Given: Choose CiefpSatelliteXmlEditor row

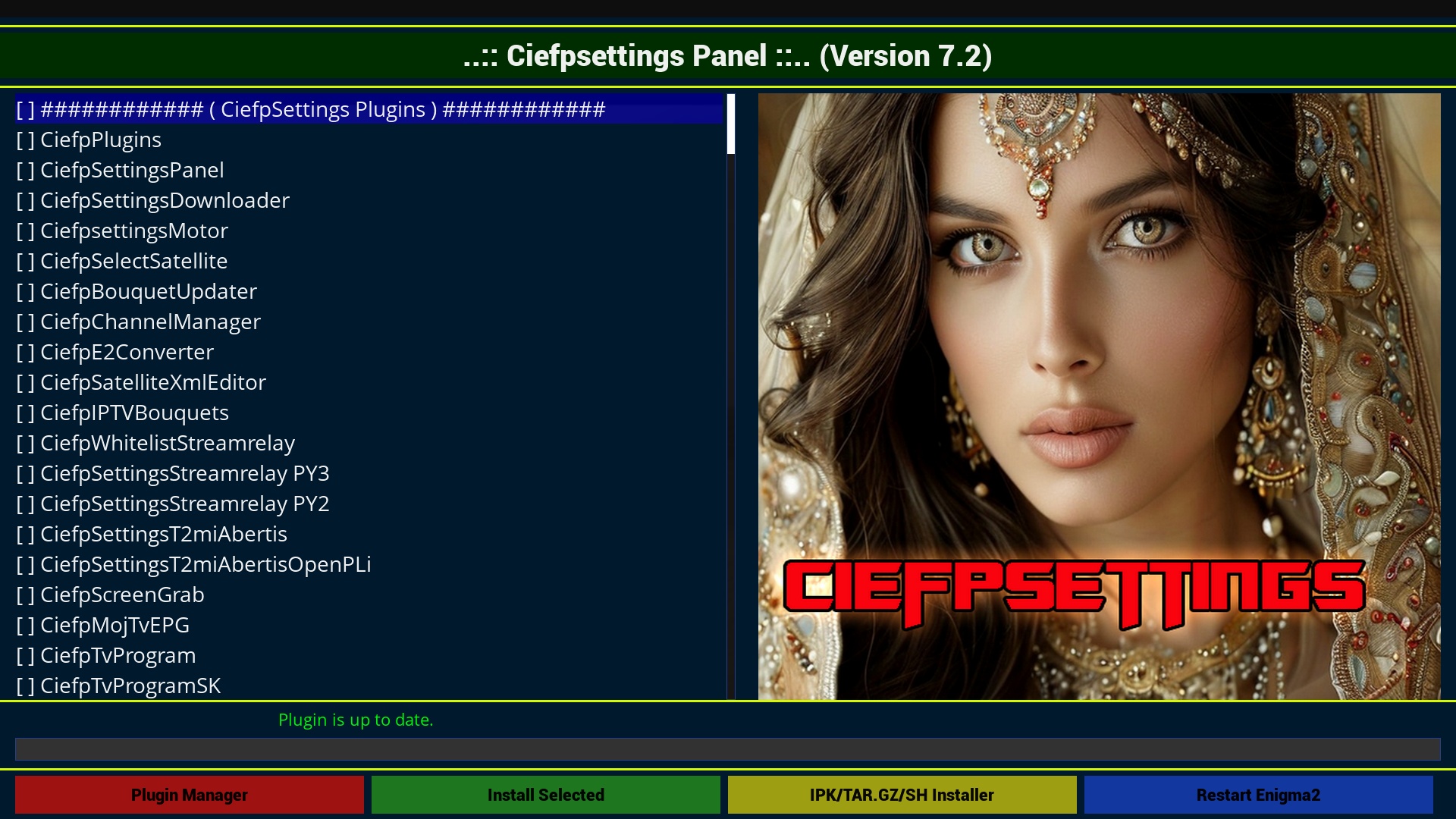Looking at the screenshot, I should (x=370, y=382).
